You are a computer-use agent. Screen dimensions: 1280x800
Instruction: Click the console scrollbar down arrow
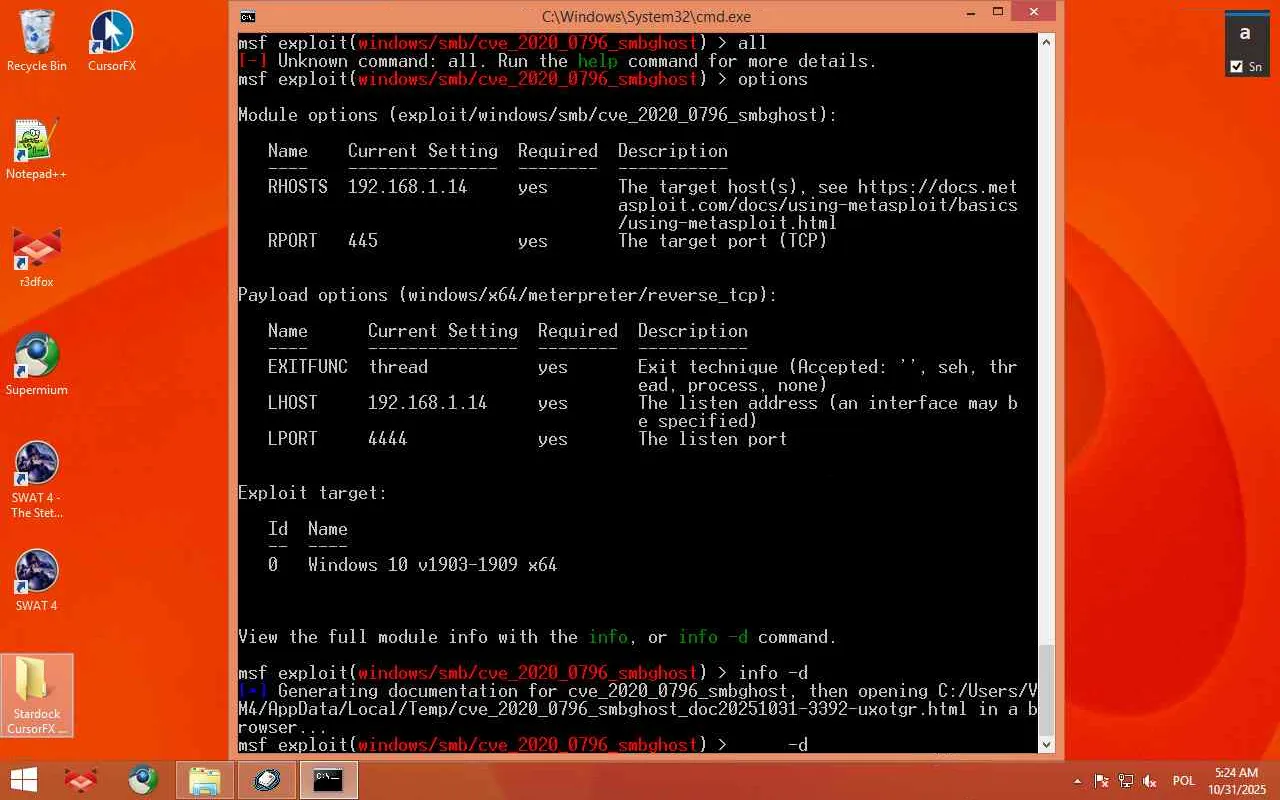(x=1047, y=744)
